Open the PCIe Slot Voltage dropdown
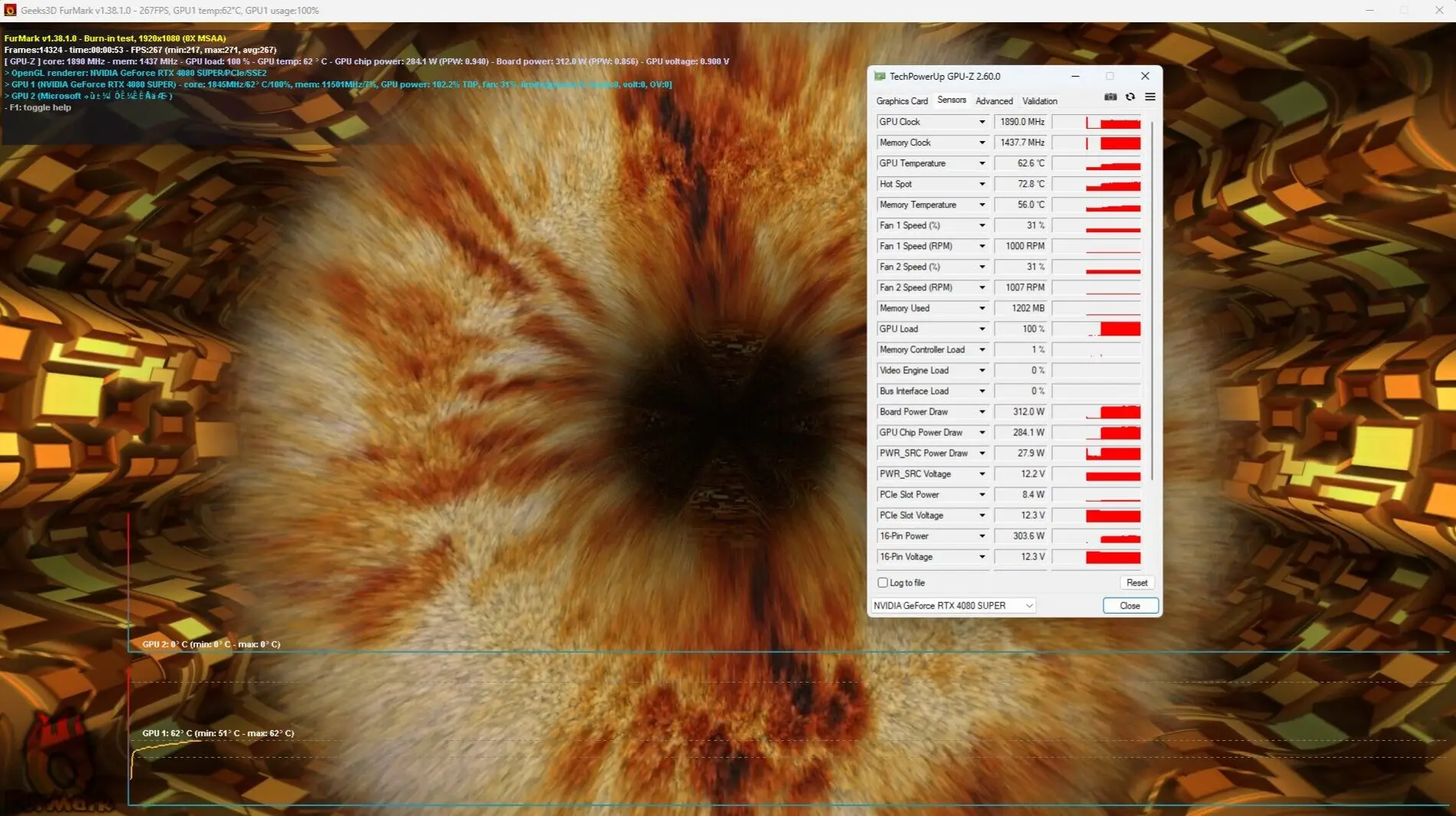Image resolution: width=1456 pixels, height=816 pixels. tap(982, 516)
